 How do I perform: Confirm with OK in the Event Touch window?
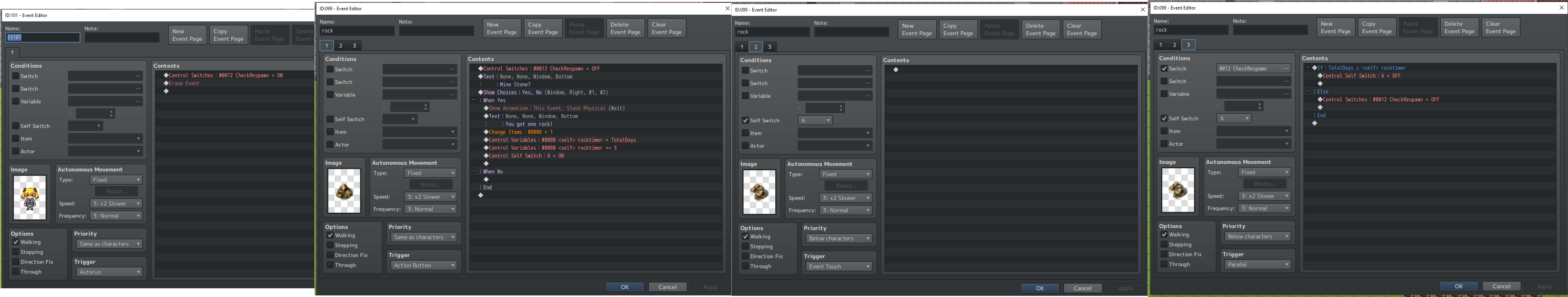pos(1040,289)
